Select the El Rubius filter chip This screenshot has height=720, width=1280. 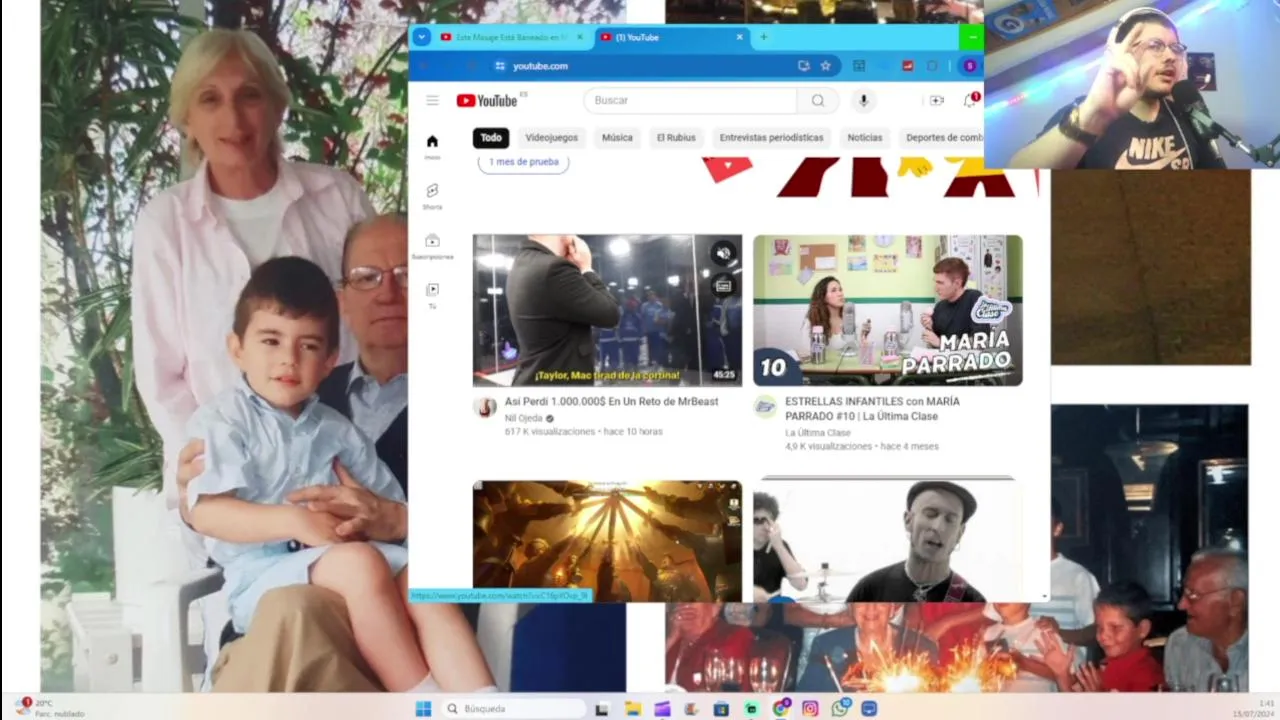676,138
